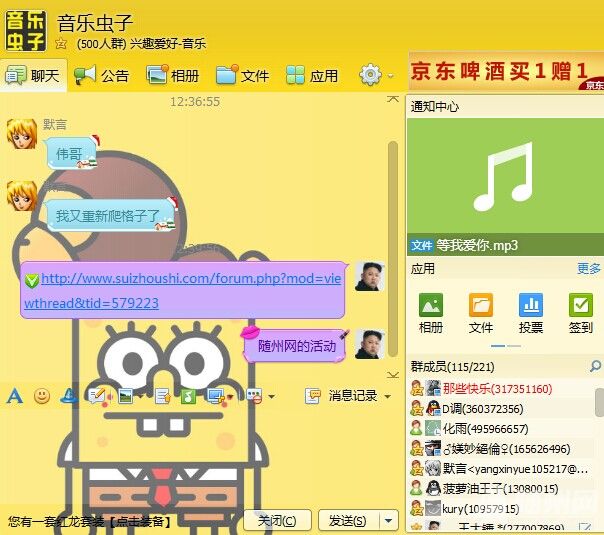Select member D调(360372356)
The height and width of the screenshot is (535, 604).
502,409
